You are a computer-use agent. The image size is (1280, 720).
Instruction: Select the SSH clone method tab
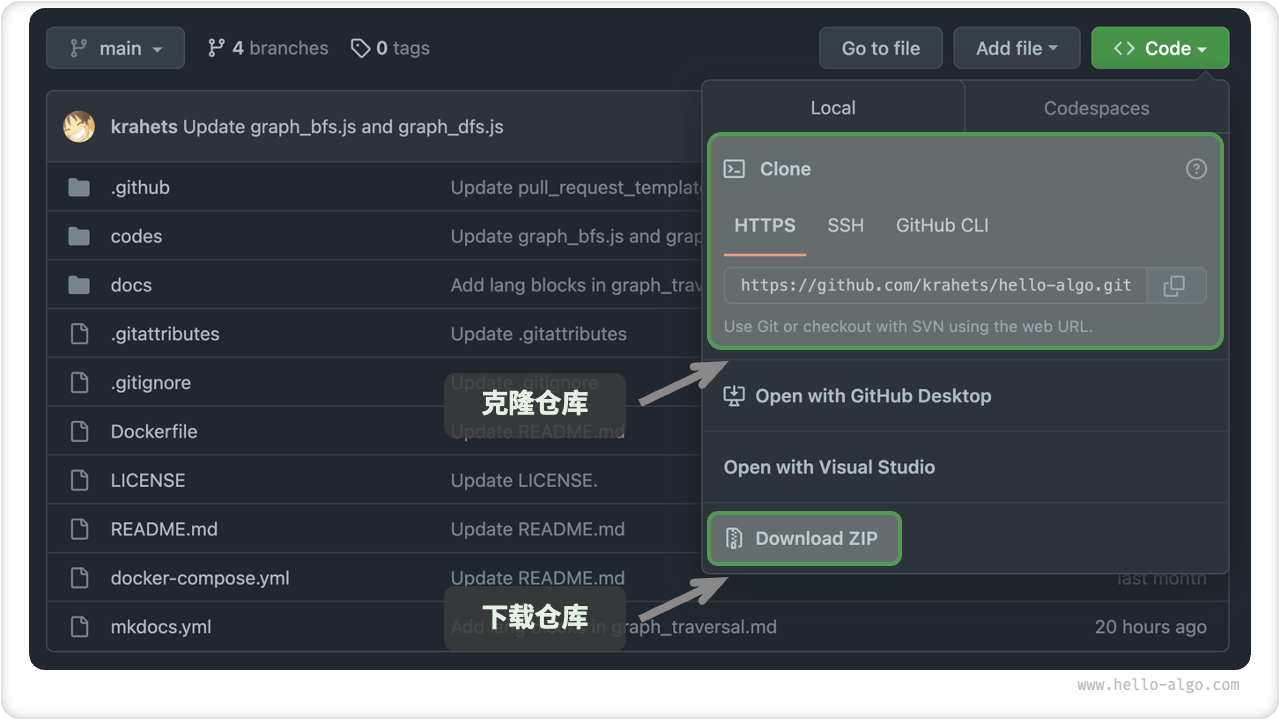[846, 225]
